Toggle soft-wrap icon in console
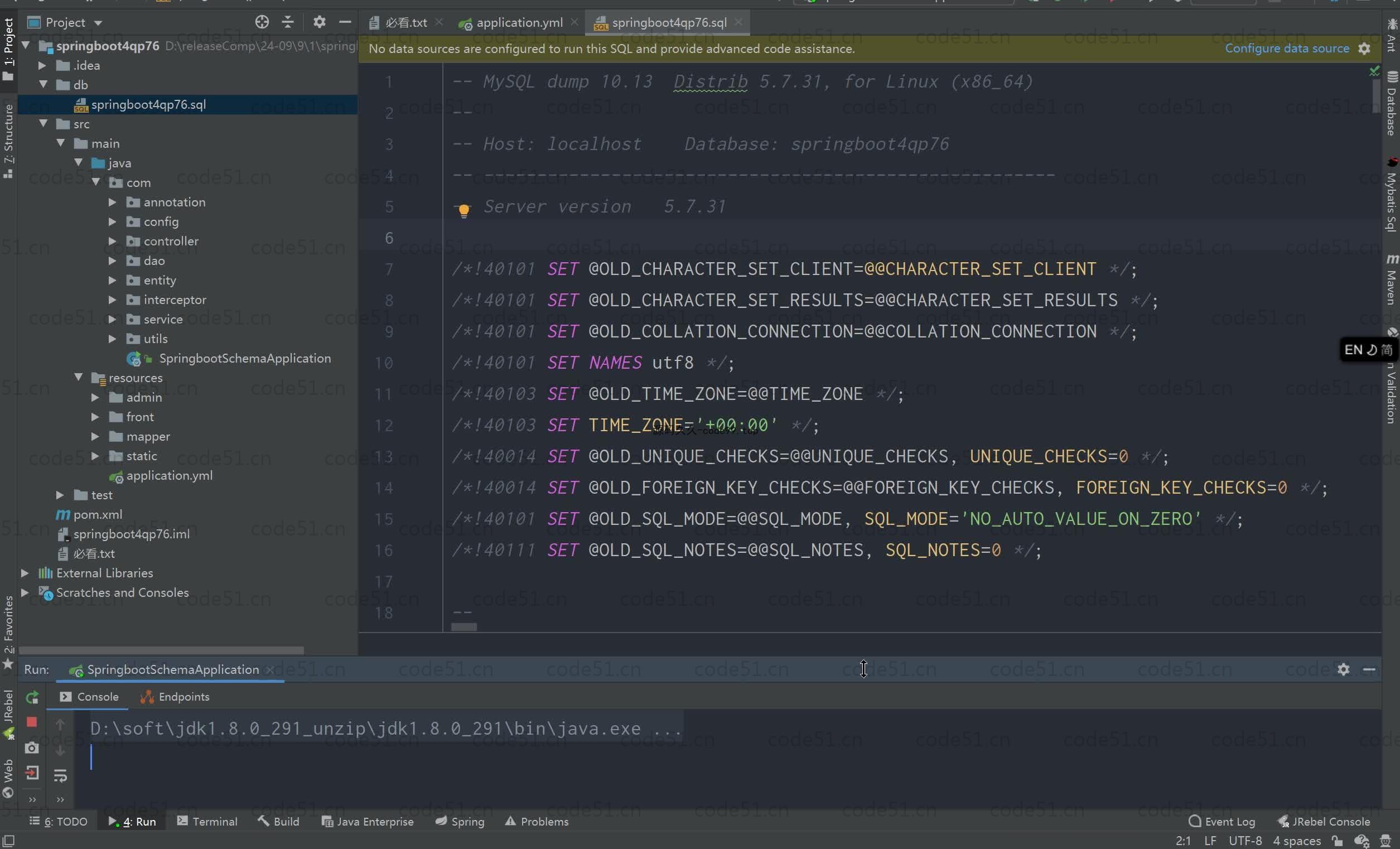1400x849 pixels. (60, 775)
